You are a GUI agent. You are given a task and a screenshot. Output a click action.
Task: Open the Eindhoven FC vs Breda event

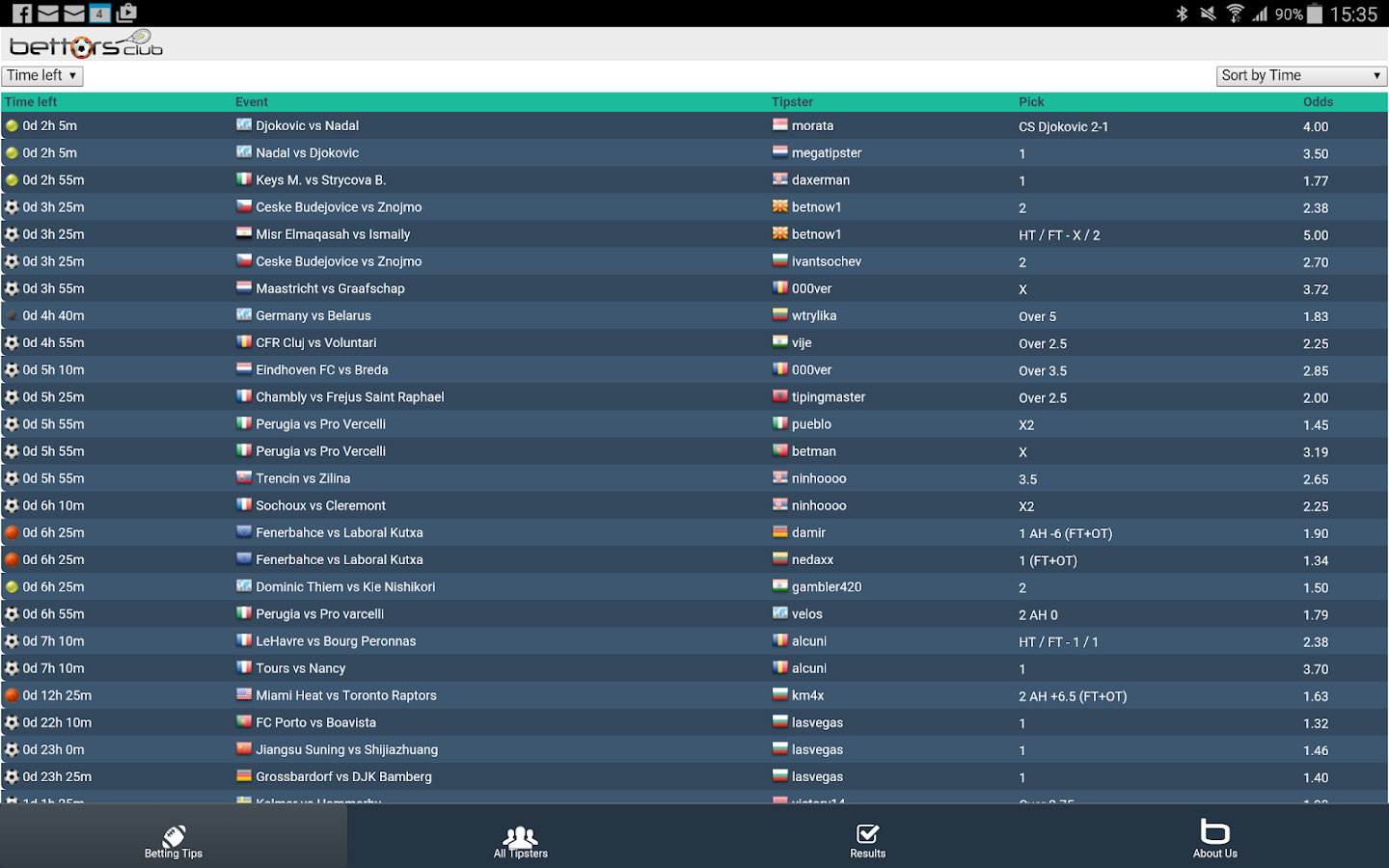click(x=322, y=370)
